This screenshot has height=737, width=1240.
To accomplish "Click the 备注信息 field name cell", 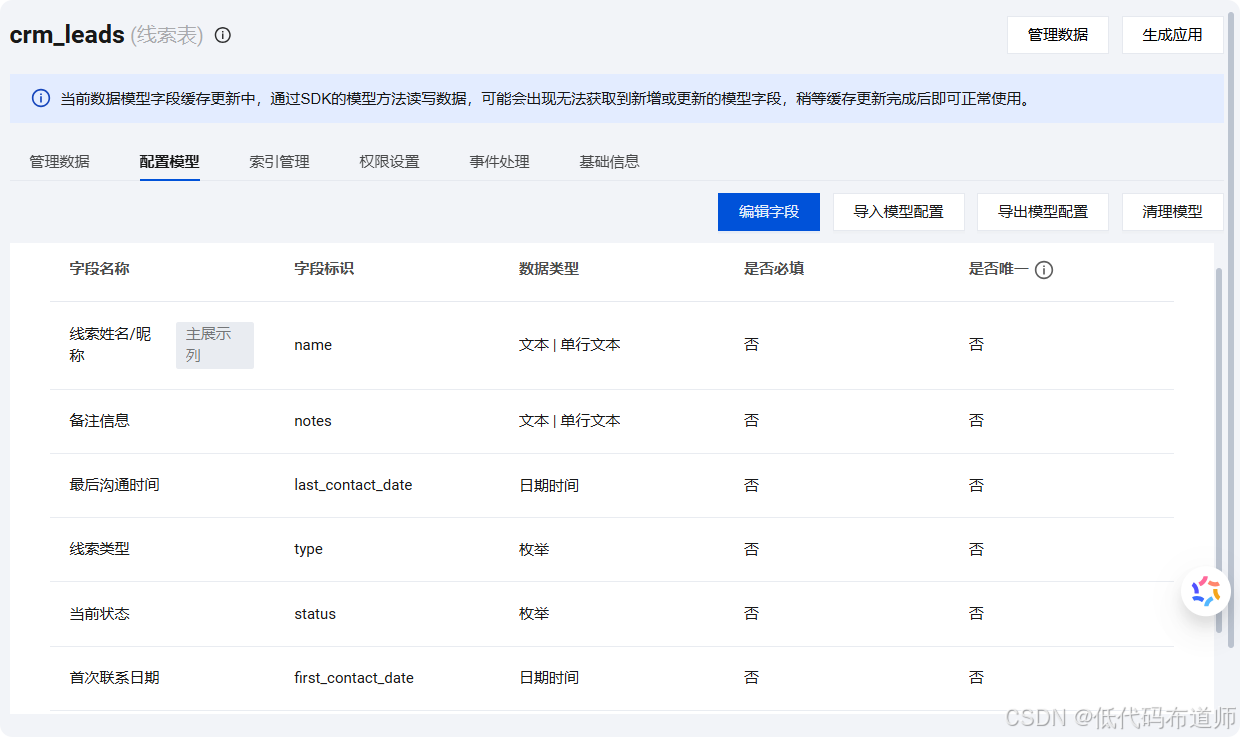I will point(99,421).
